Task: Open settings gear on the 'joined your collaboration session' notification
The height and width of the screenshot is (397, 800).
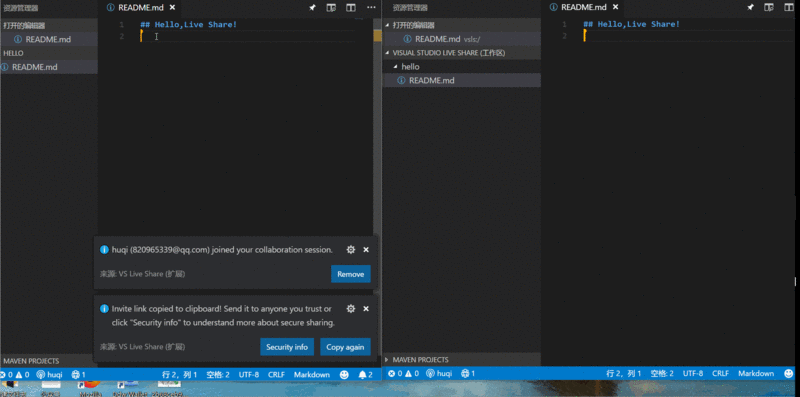Action: 351,250
